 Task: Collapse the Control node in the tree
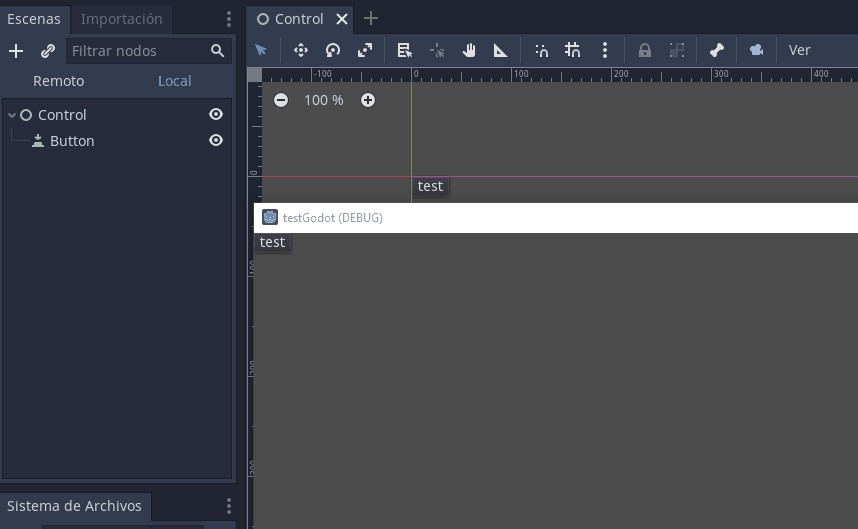(11, 115)
